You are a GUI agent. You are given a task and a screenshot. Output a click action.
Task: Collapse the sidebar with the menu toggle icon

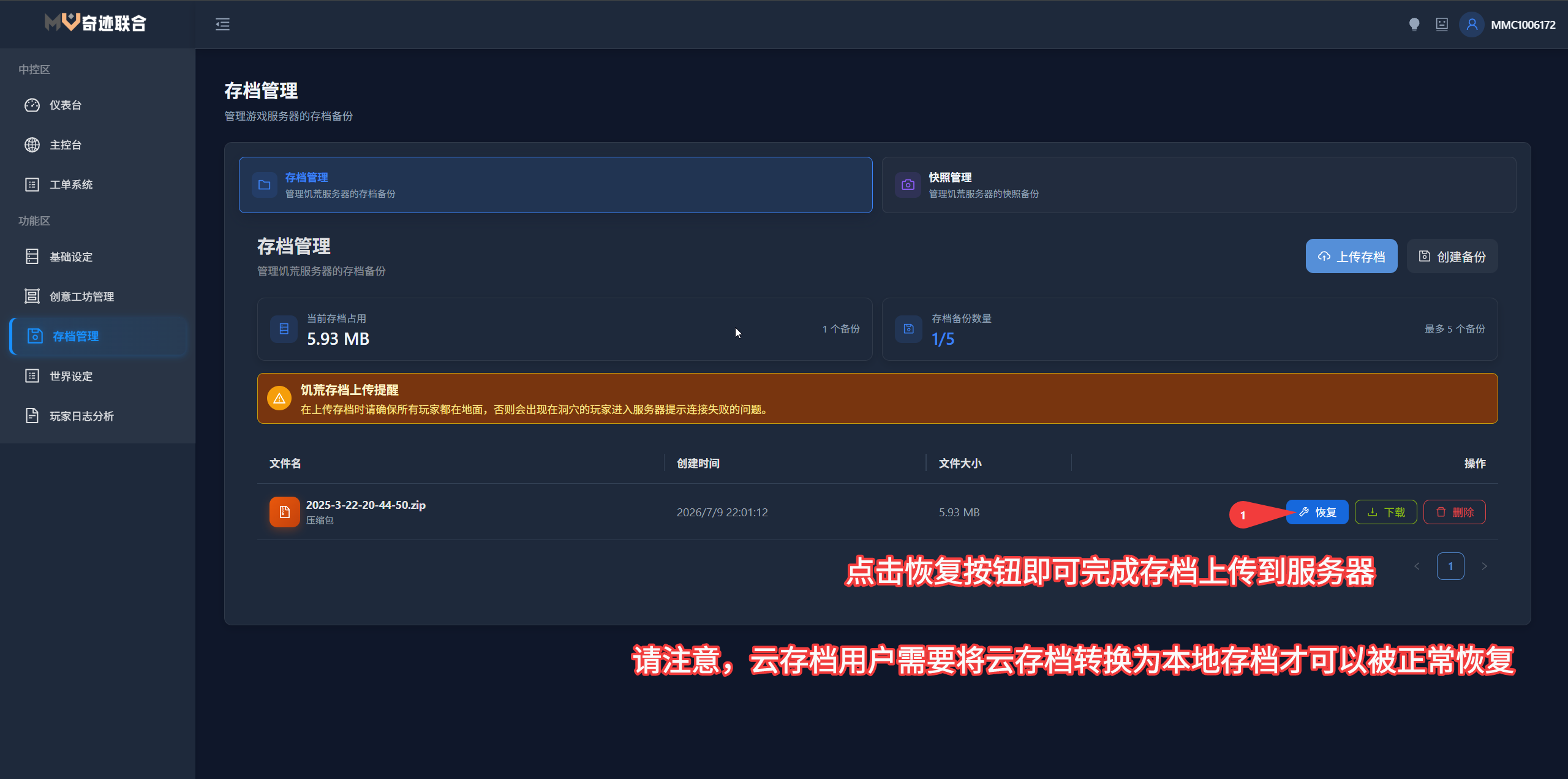(x=222, y=24)
